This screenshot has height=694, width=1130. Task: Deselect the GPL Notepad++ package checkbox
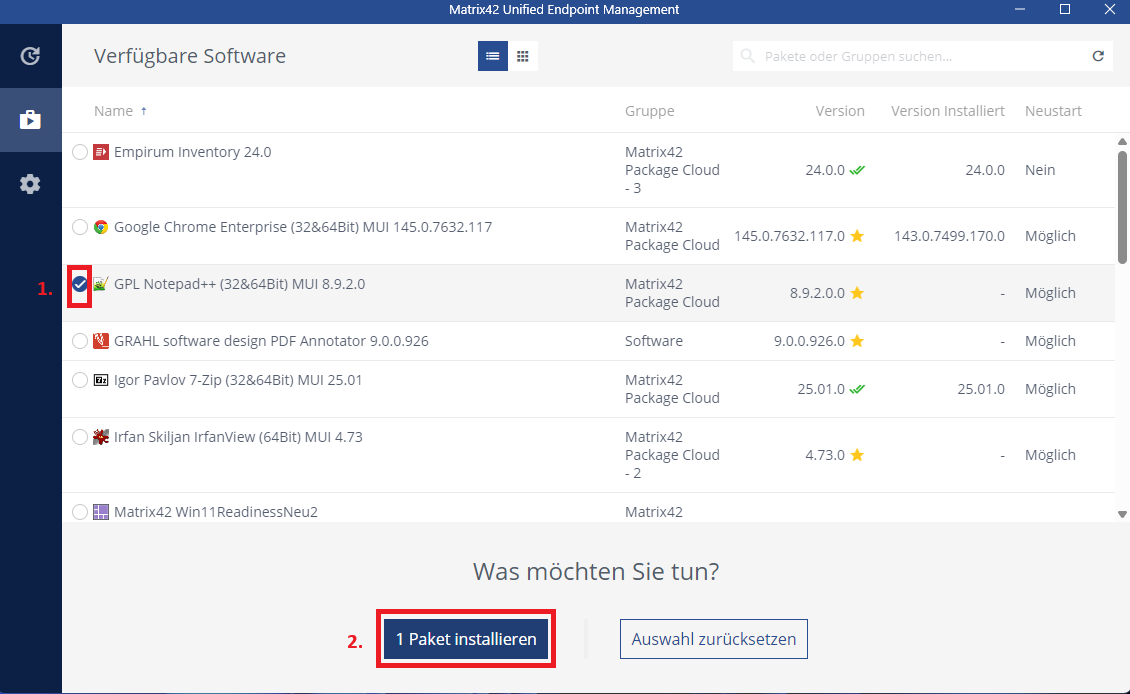pos(80,284)
